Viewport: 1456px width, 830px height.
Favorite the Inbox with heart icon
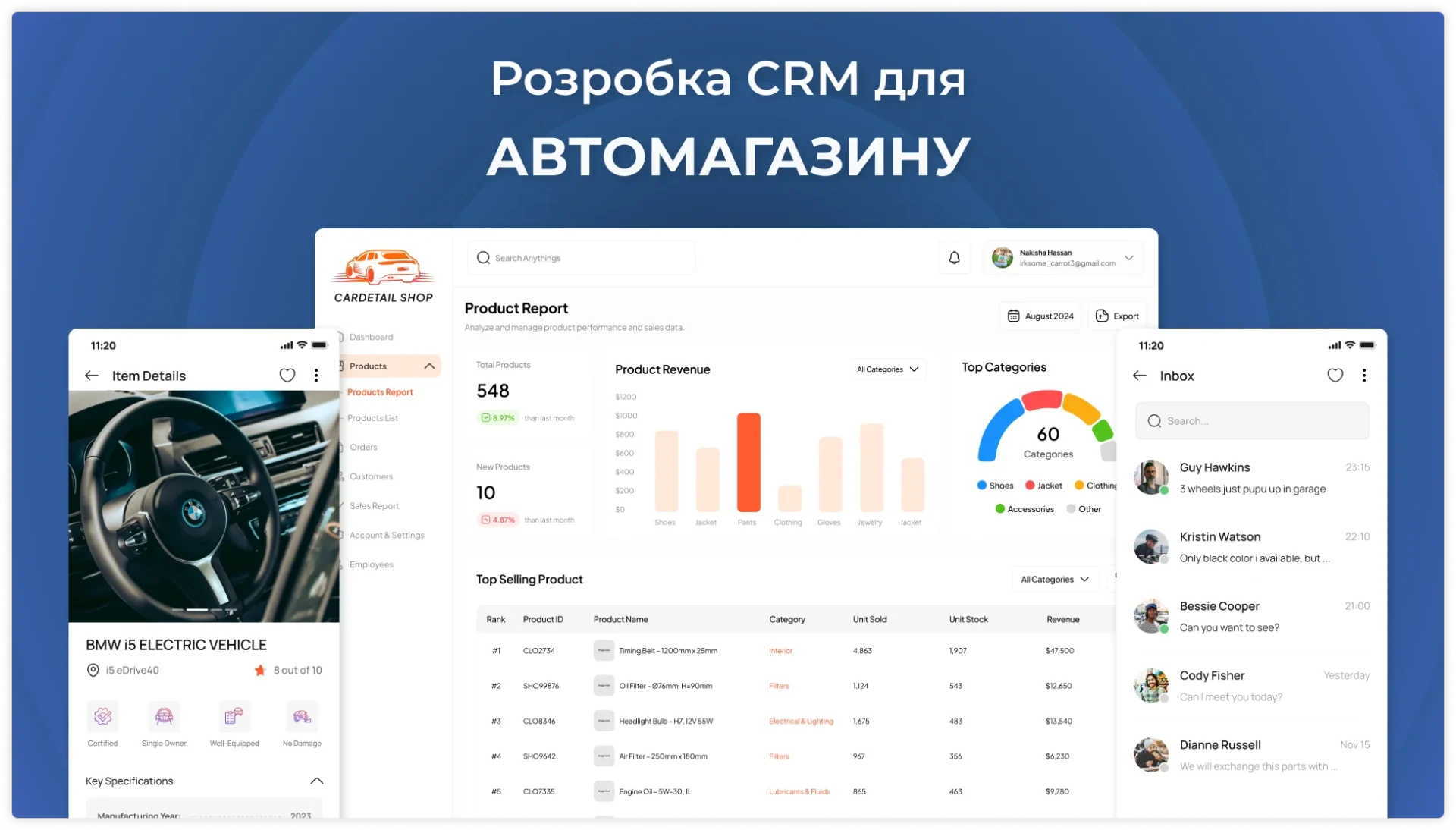click(1335, 376)
